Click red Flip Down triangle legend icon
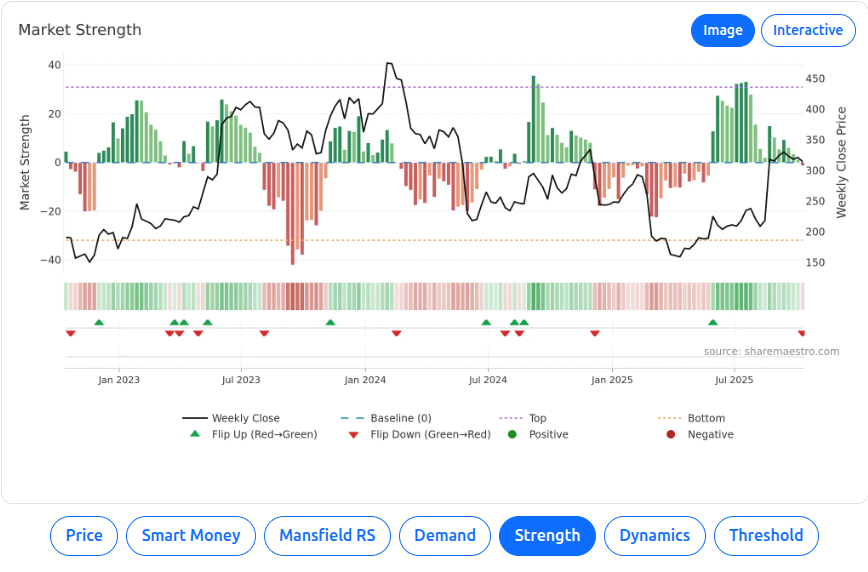The width and height of the screenshot is (868, 572). 353,434
